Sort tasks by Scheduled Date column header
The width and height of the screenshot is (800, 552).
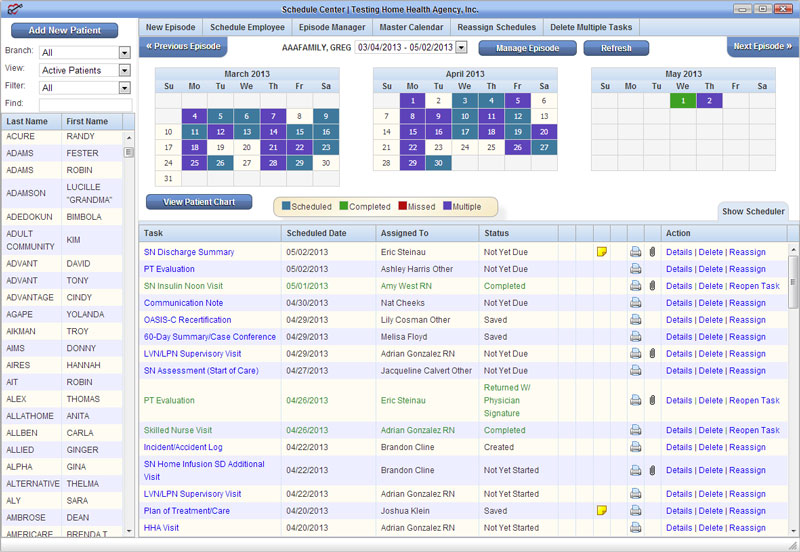(328, 233)
